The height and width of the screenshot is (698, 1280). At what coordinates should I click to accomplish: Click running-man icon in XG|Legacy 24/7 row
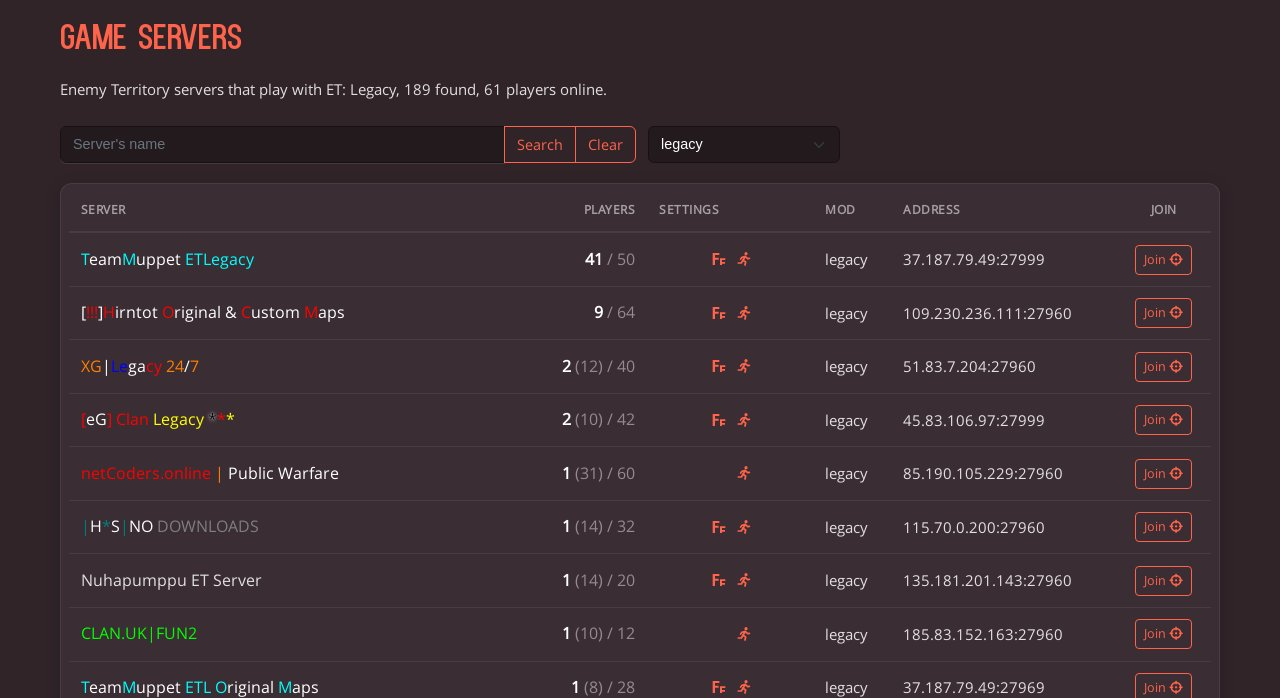click(744, 366)
